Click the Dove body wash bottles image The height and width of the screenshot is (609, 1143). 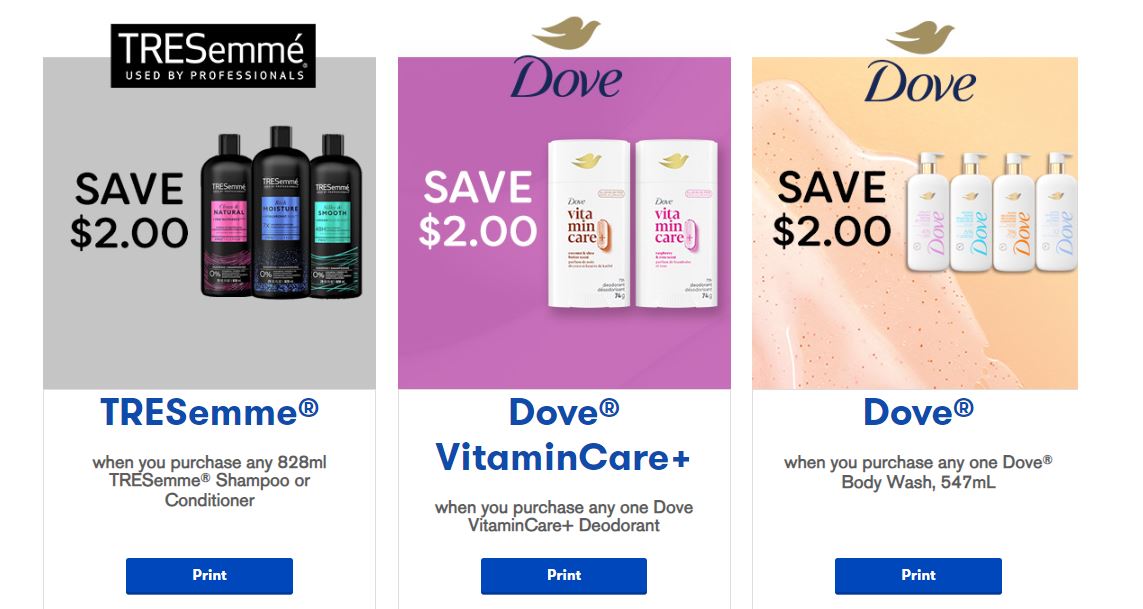tap(991, 212)
